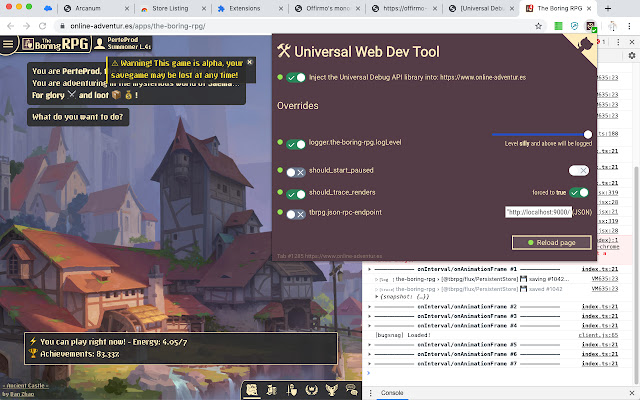The height and width of the screenshot is (400, 640).
Task: Close the Console drawer
Action: tap(632, 393)
